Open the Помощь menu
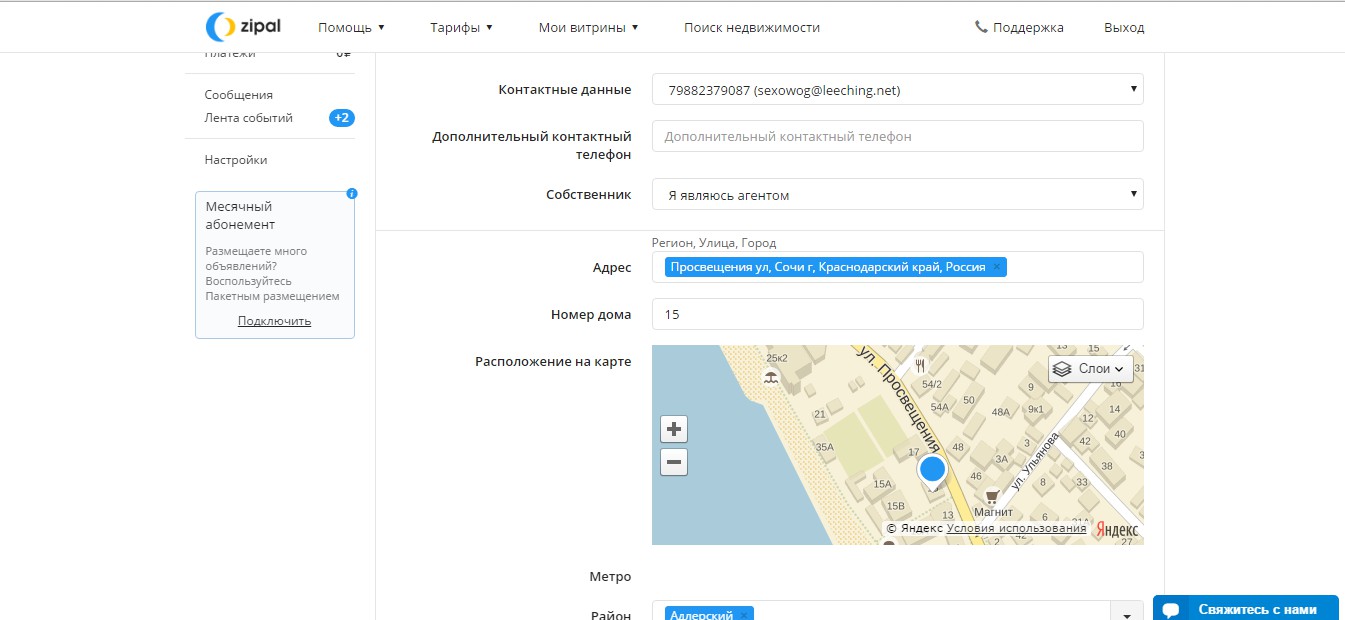This screenshot has height=620, width=1345. point(351,28)
